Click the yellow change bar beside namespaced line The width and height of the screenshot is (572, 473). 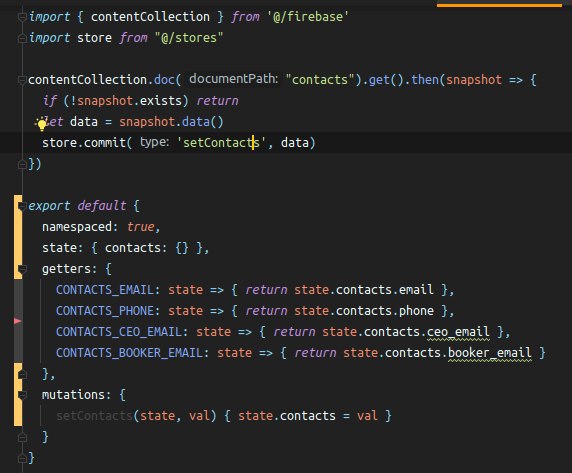tap(18, 227)
